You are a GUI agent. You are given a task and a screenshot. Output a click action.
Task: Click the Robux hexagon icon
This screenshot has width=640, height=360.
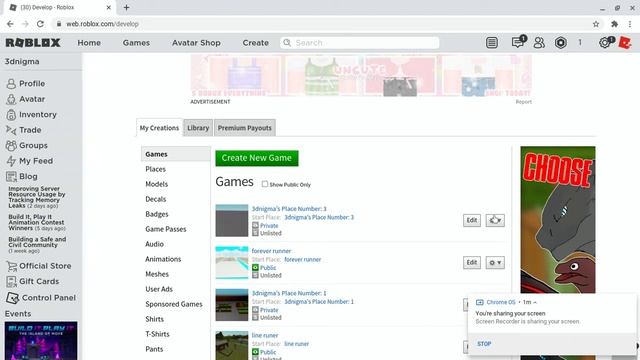pyautogui.click(x=561, y=42)
